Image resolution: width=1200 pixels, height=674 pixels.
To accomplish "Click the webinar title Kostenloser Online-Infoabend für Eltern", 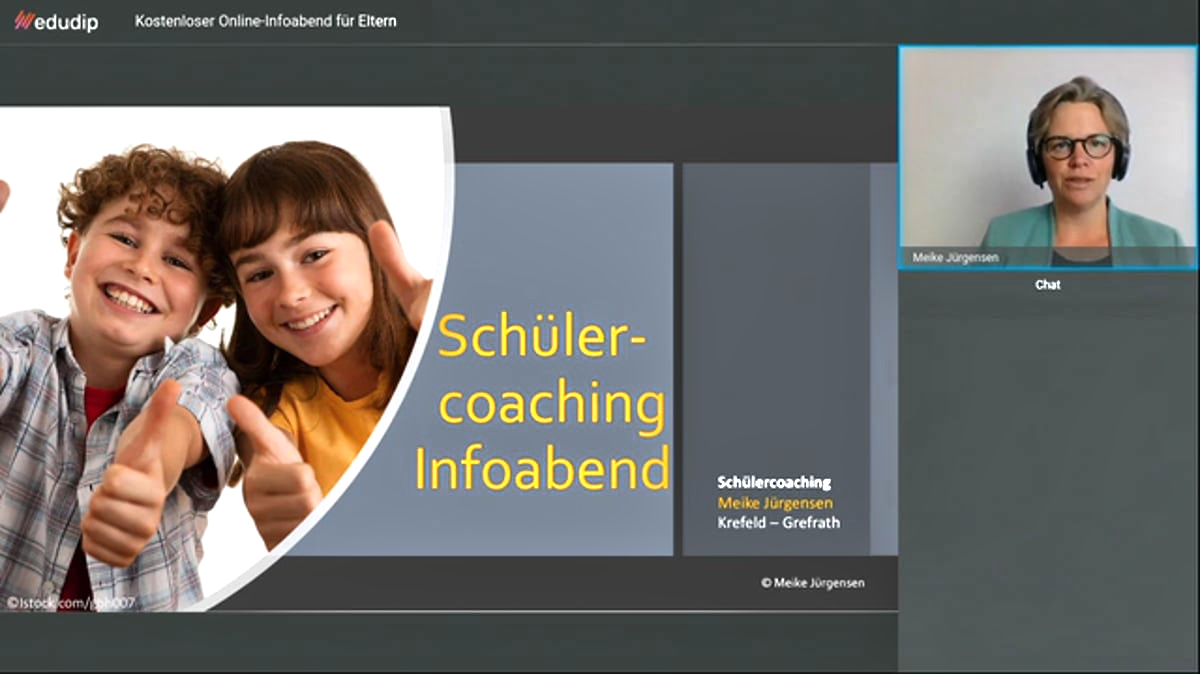I will click(265, 19).
